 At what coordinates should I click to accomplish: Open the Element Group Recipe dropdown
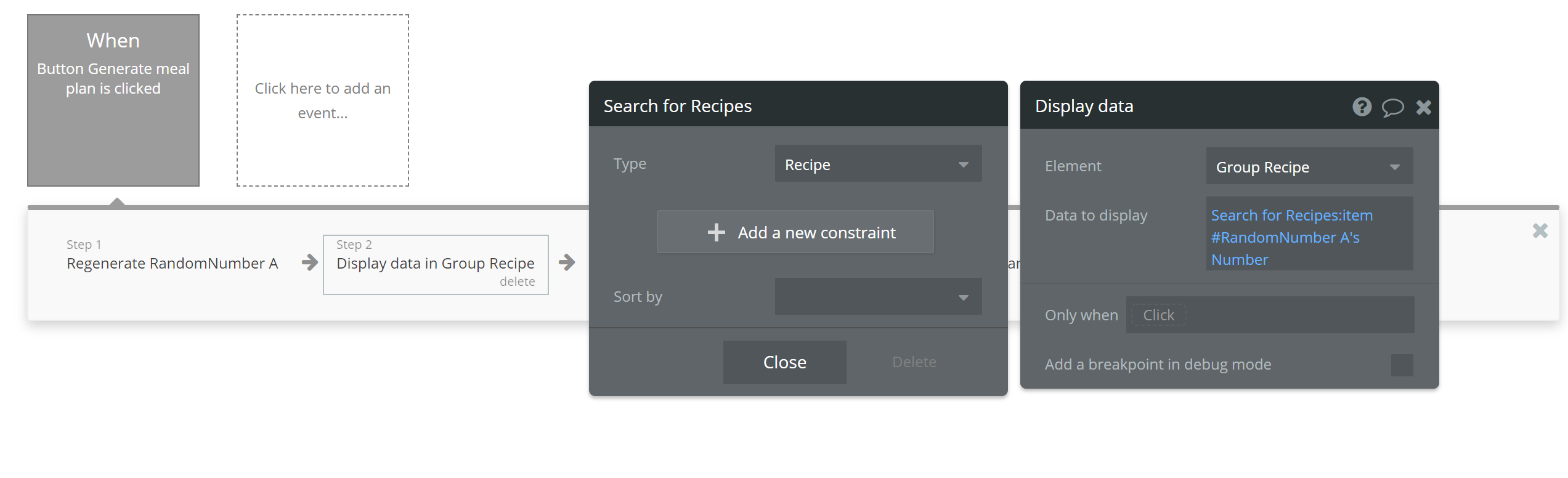click(1309, 166)
